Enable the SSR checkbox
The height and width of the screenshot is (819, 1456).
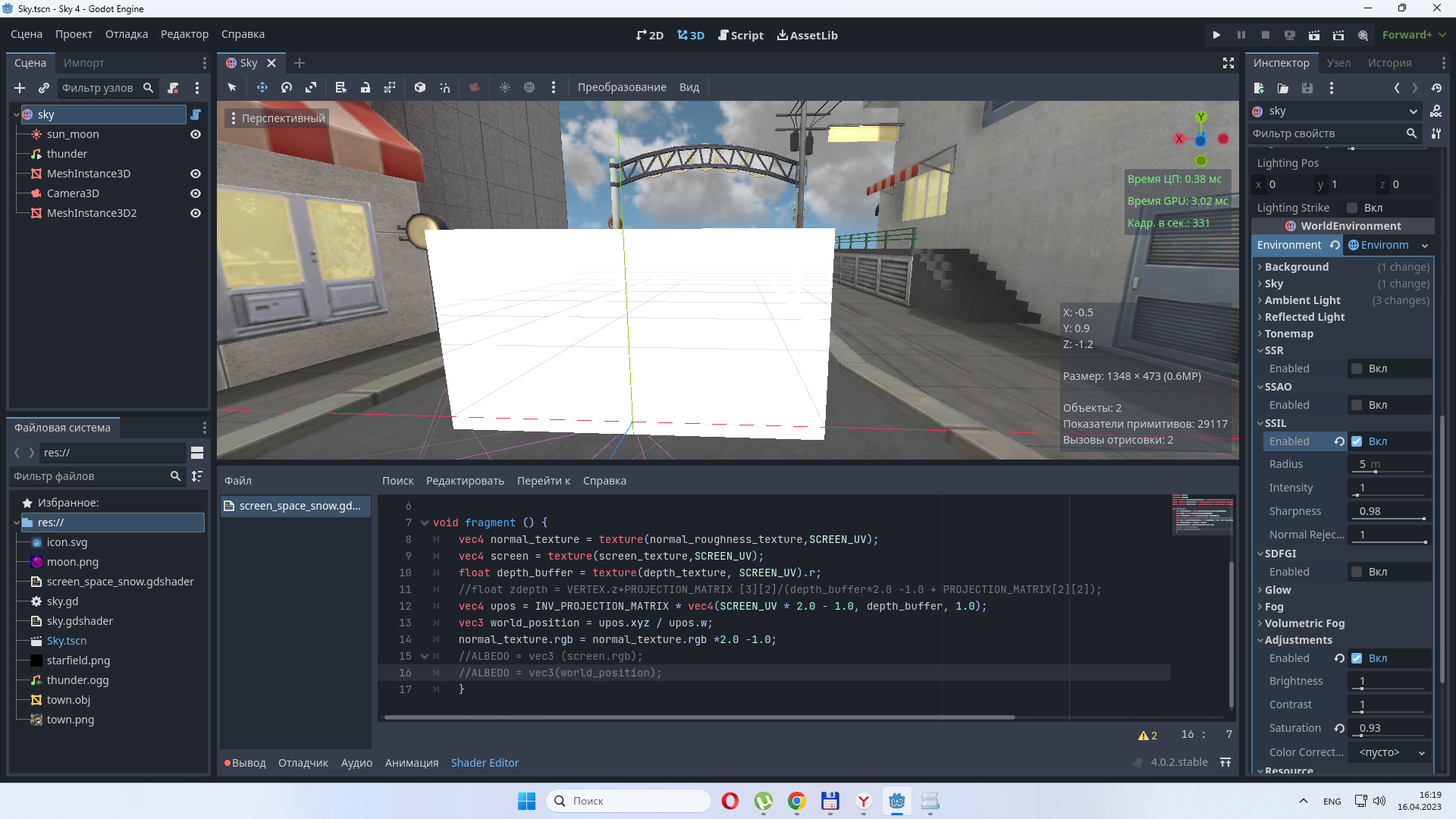click(1357, 369)
